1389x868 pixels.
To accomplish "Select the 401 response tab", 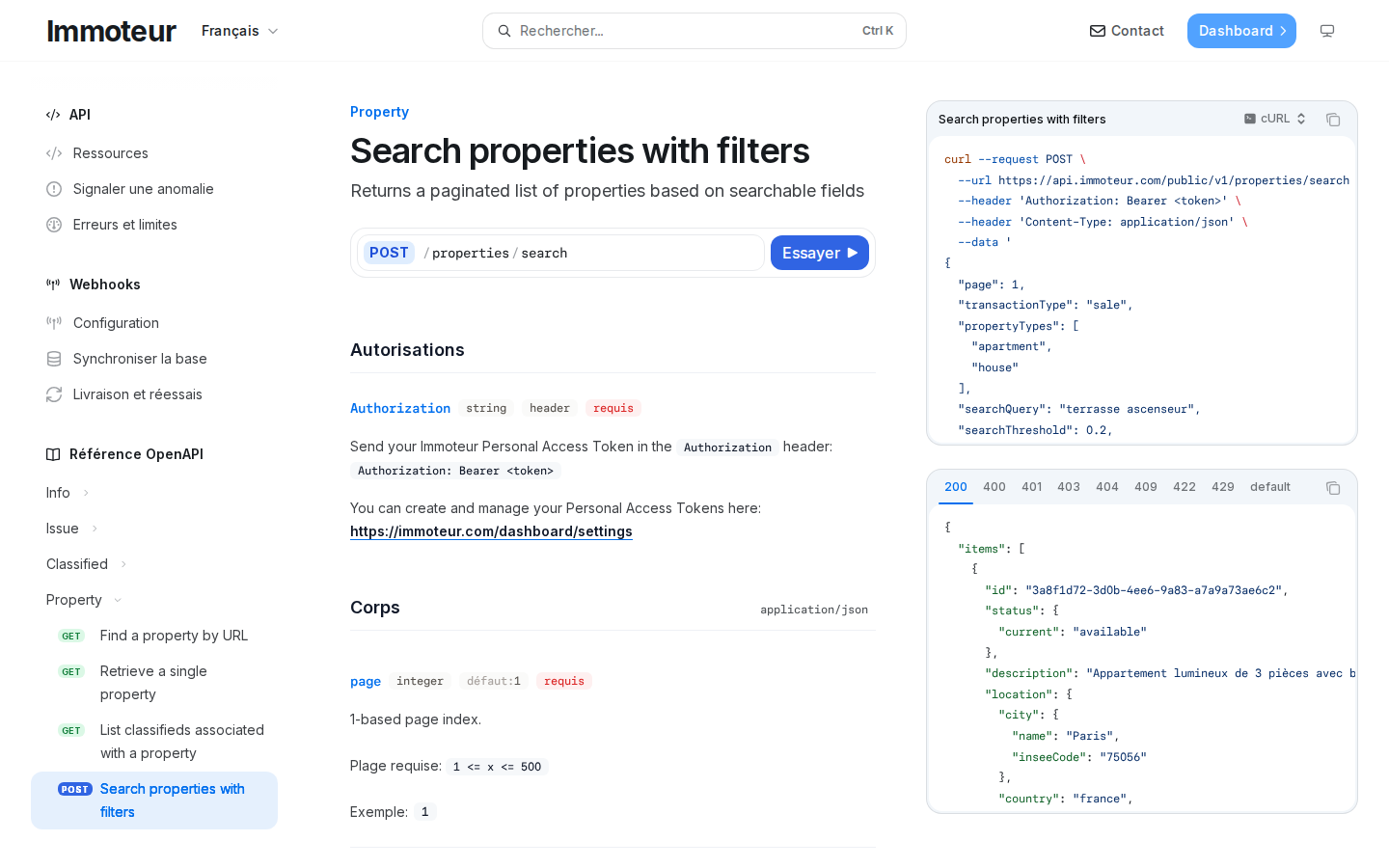I will tap(1032, 487).
